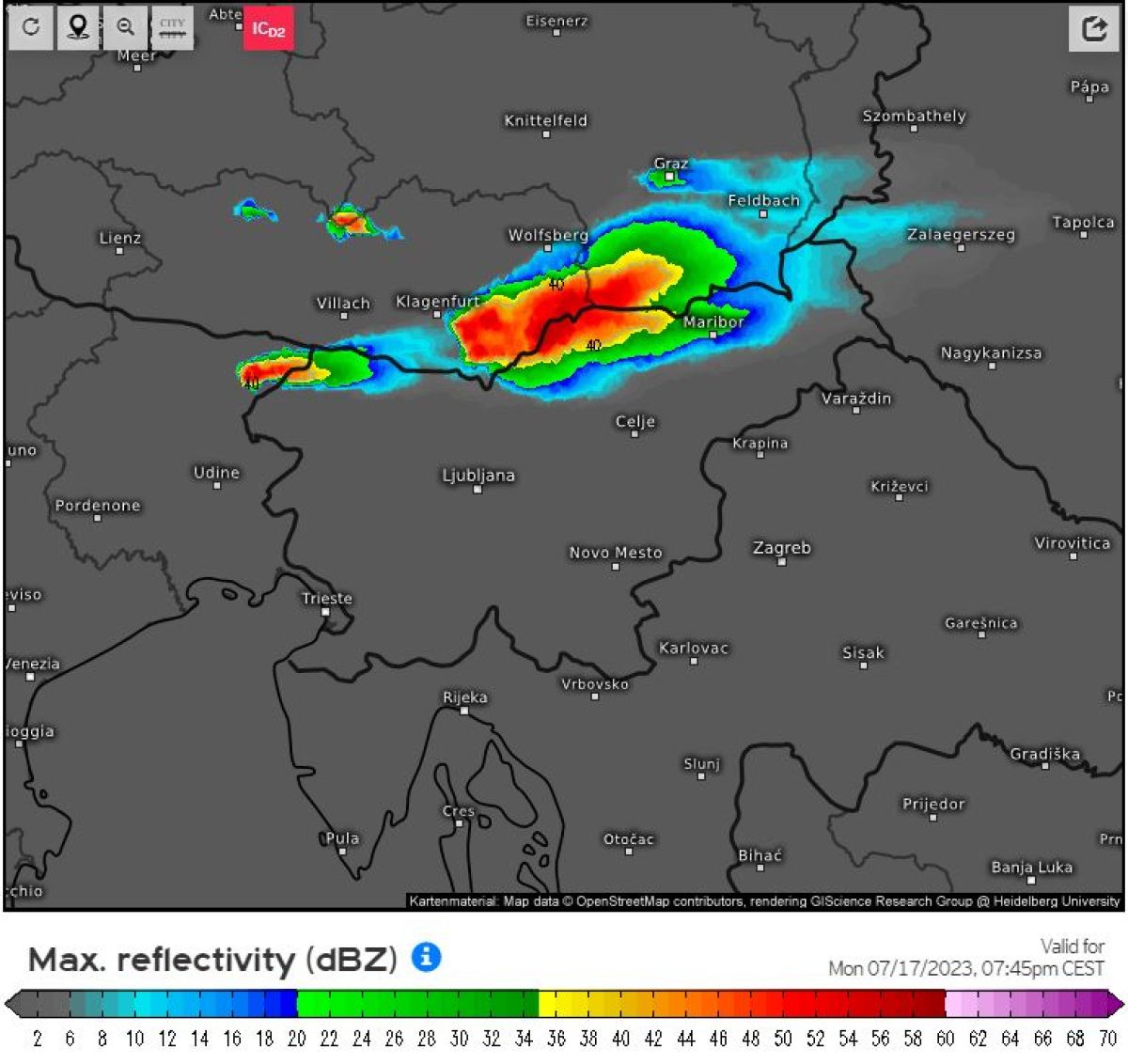Open the ICD2 model selector badge
The width and height of the screenshot is (1128, 1064).
(x=268, y=29)
